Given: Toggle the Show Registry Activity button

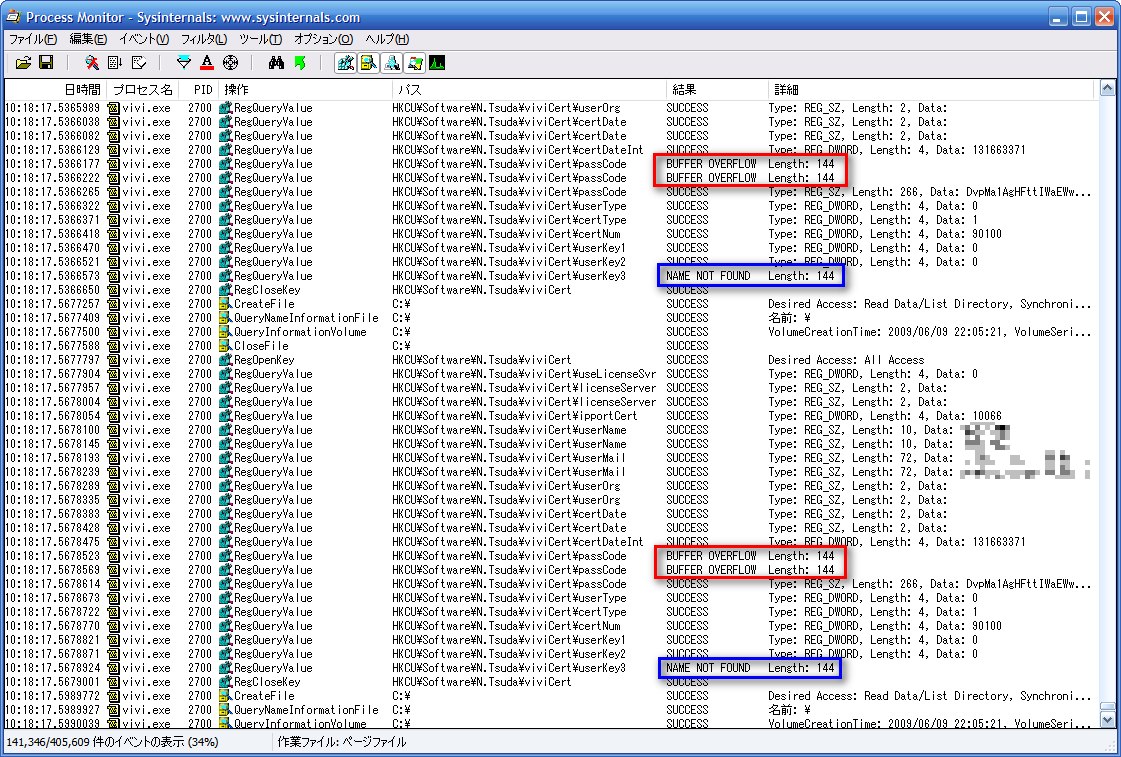Looking at the screenshot, I should [346, 63].
